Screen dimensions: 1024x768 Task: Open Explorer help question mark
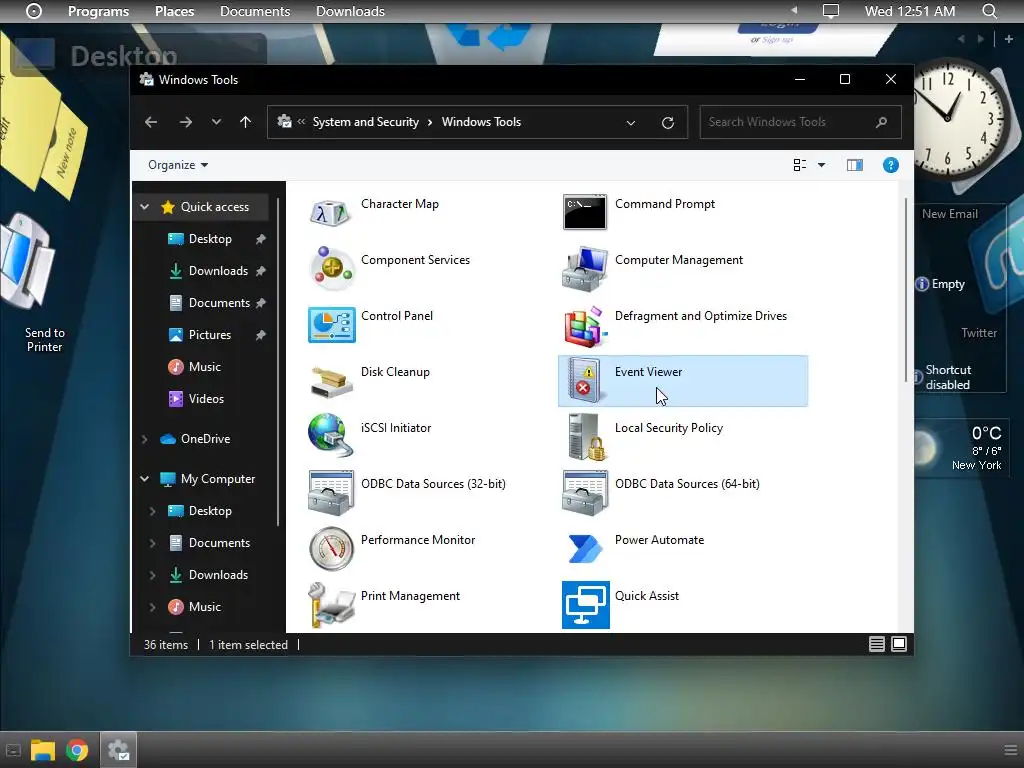pyautogui.click(x=890, y=165)
